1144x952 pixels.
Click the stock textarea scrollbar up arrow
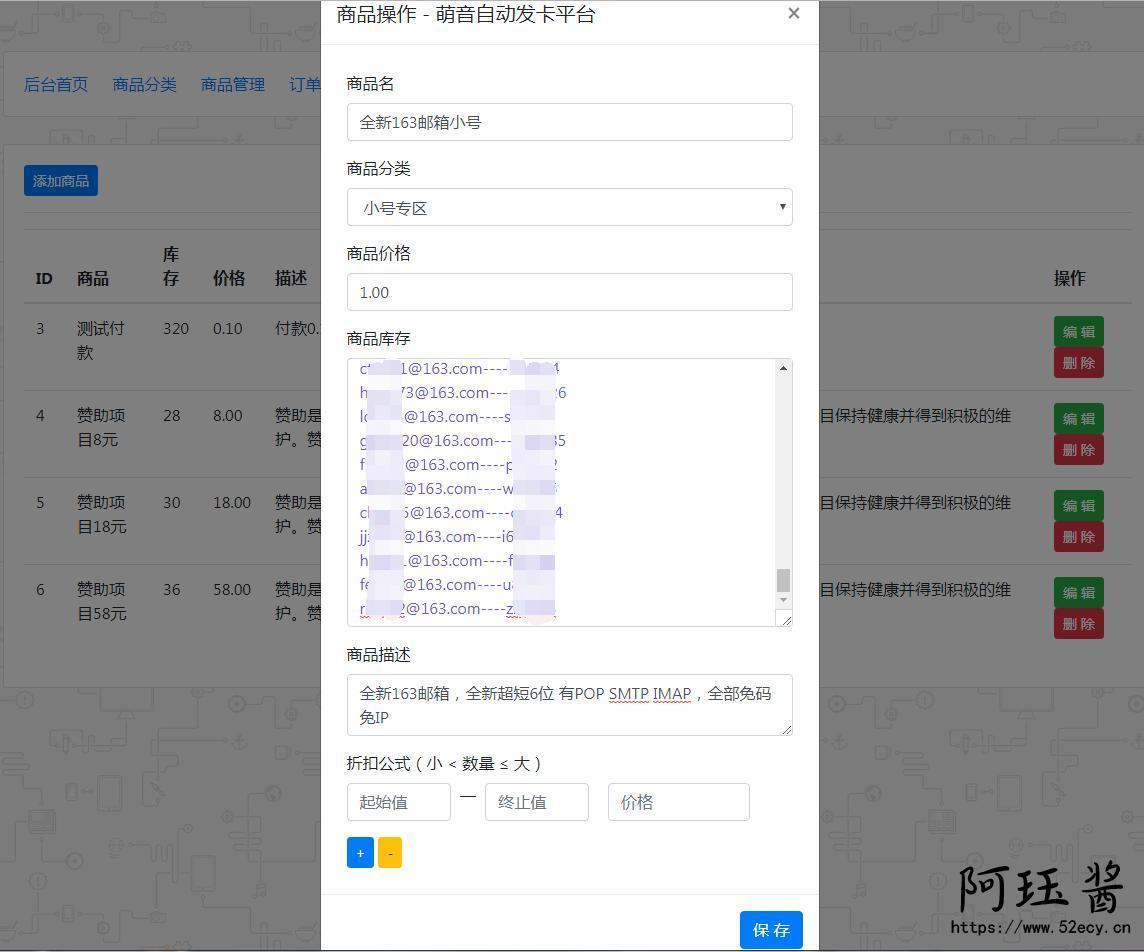tap(783, 368)
